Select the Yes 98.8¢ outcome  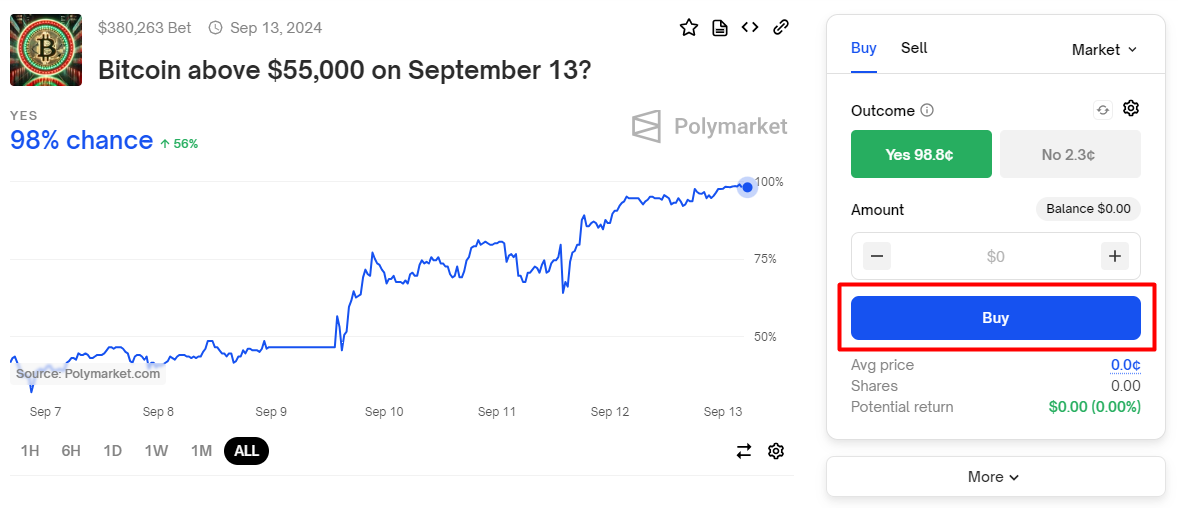pos(921,154)
